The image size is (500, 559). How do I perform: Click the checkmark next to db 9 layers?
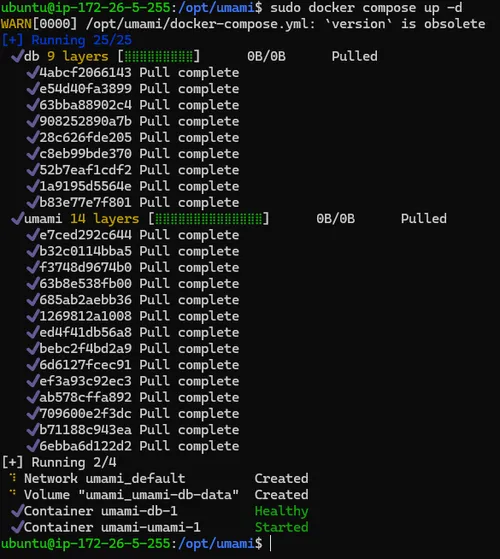[17, 56]
